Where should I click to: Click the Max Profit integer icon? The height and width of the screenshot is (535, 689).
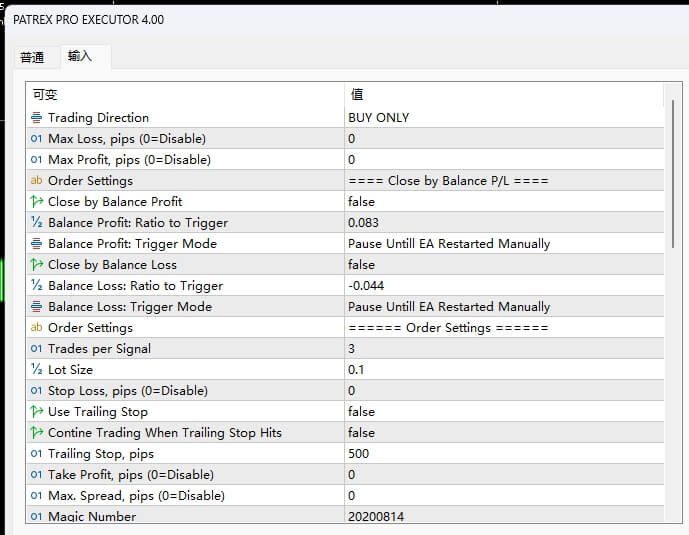pos(36,160)
